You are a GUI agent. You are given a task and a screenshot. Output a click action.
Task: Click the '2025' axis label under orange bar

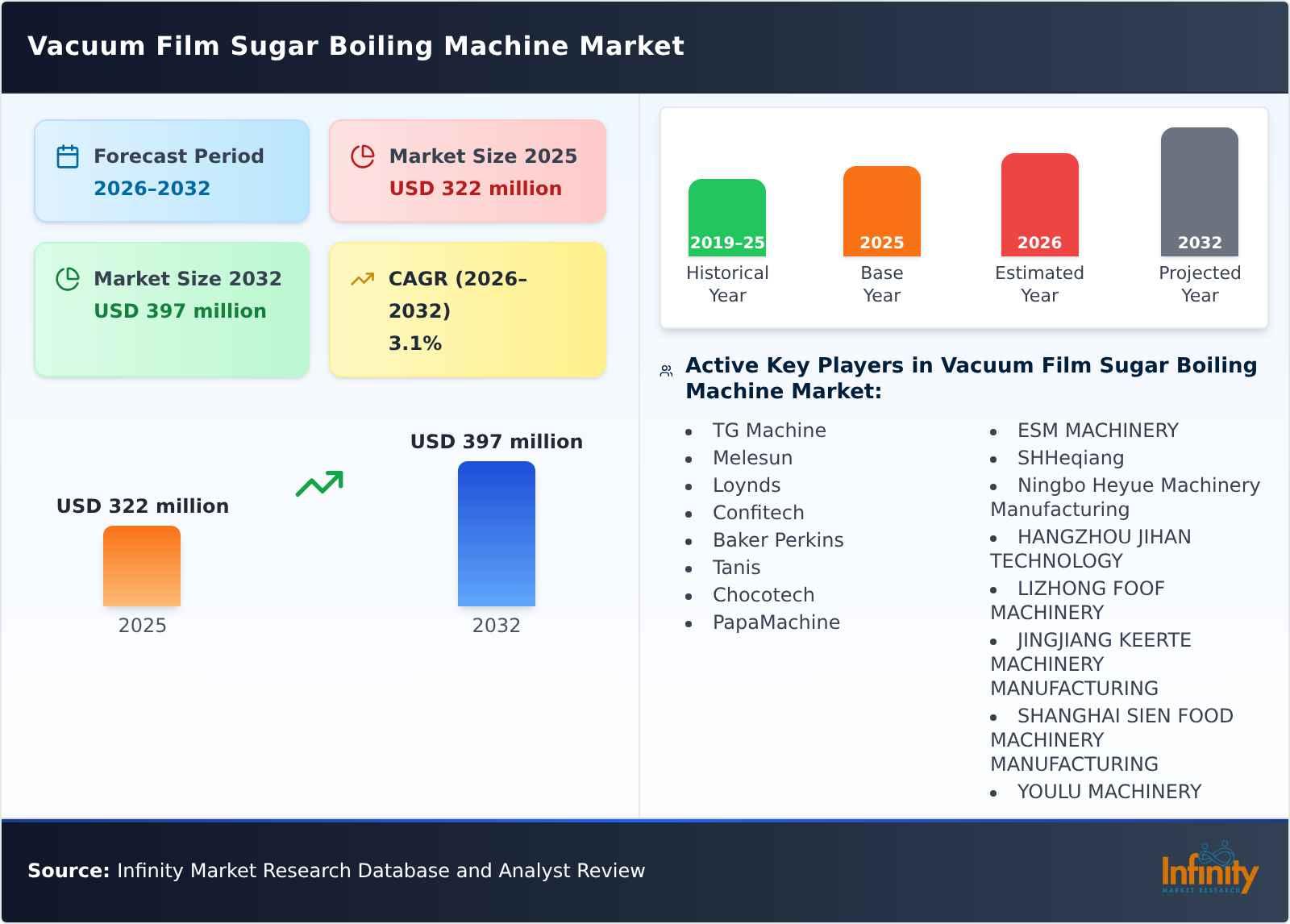click(x=143, y=626)
